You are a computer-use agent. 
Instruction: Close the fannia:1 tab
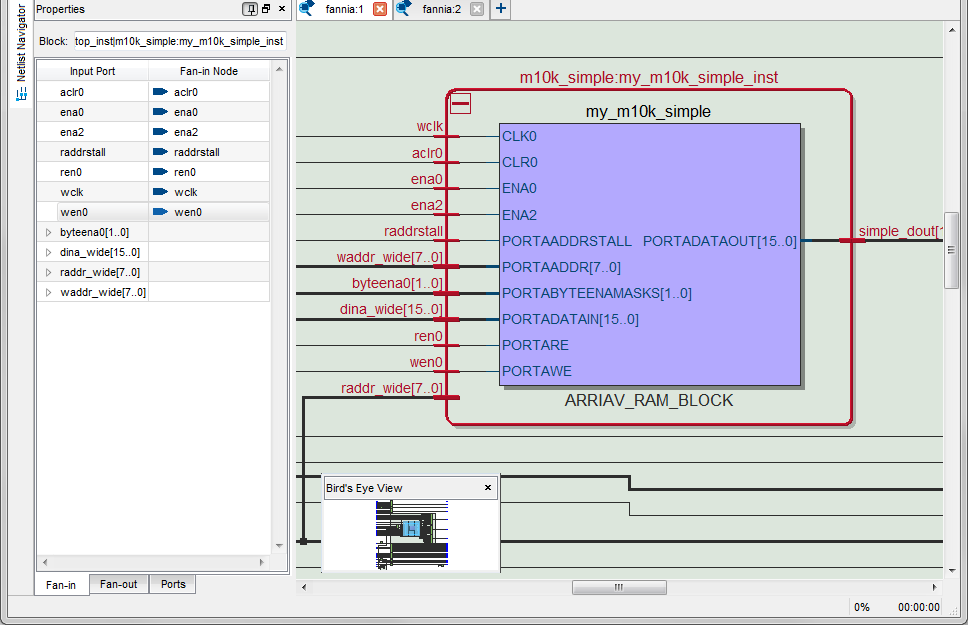[x=379, y=9]
